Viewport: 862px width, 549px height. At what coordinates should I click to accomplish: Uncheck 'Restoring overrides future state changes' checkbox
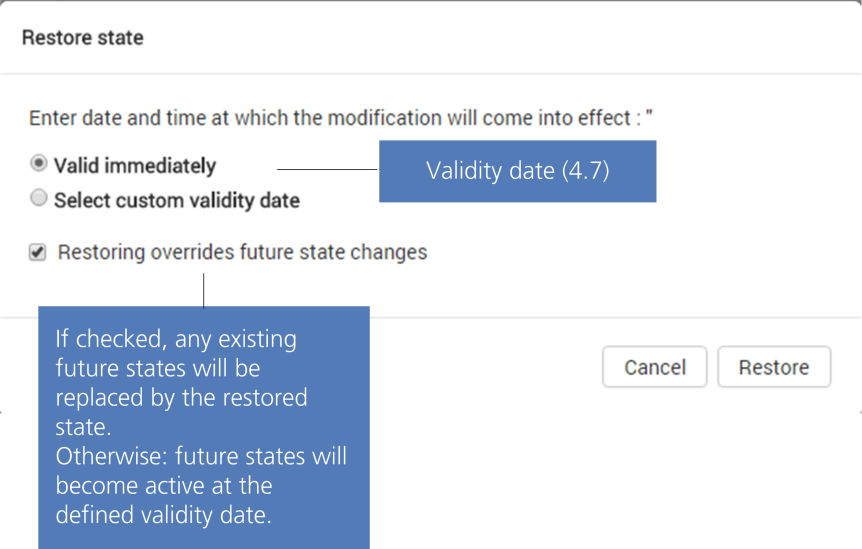[x=38, y=253]
